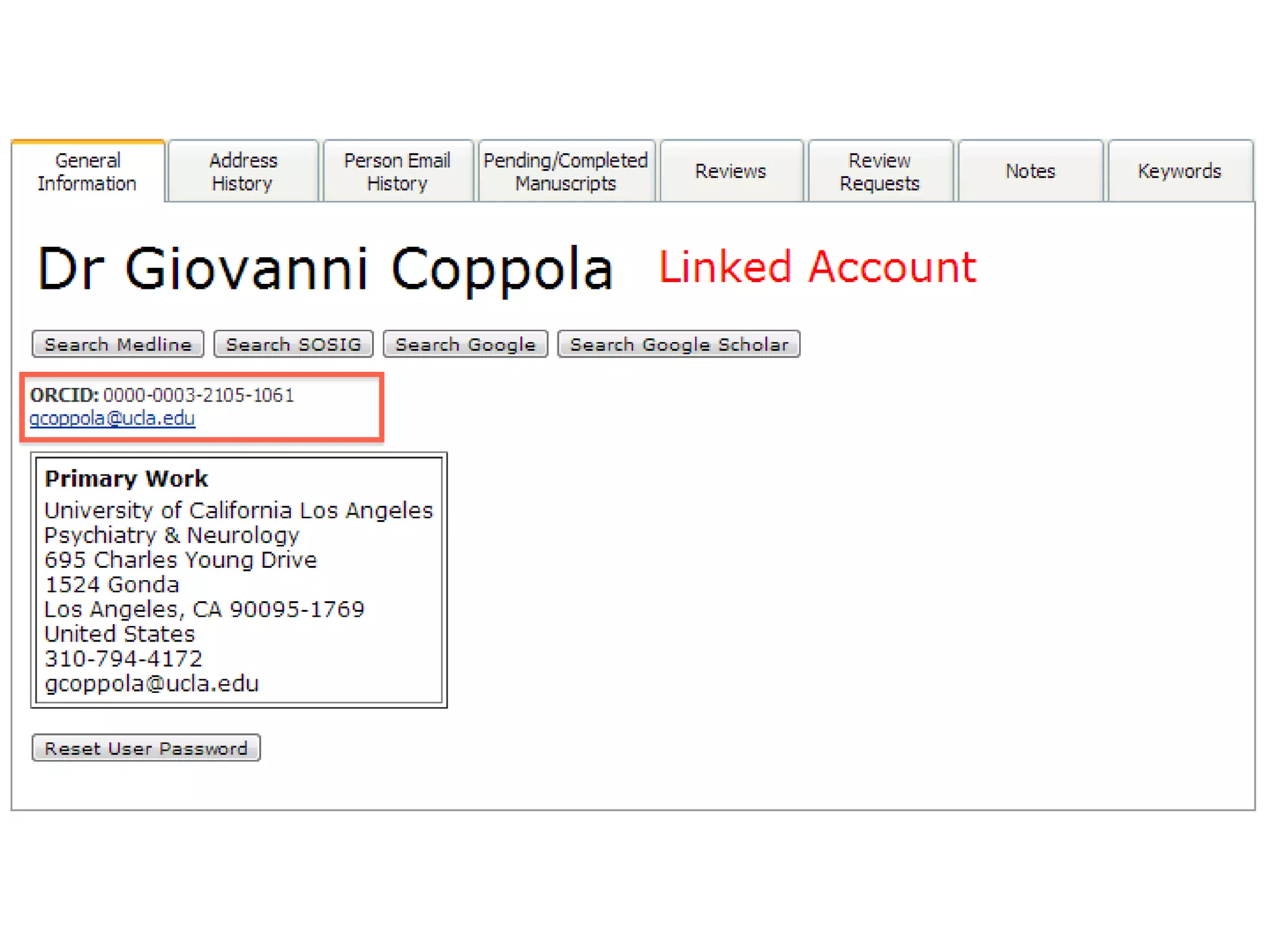Open Person Email History tab

coord(397,172)
